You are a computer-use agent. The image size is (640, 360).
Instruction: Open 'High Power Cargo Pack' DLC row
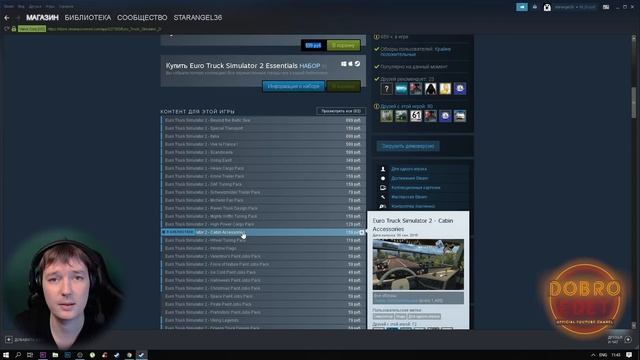coord(263,224)
